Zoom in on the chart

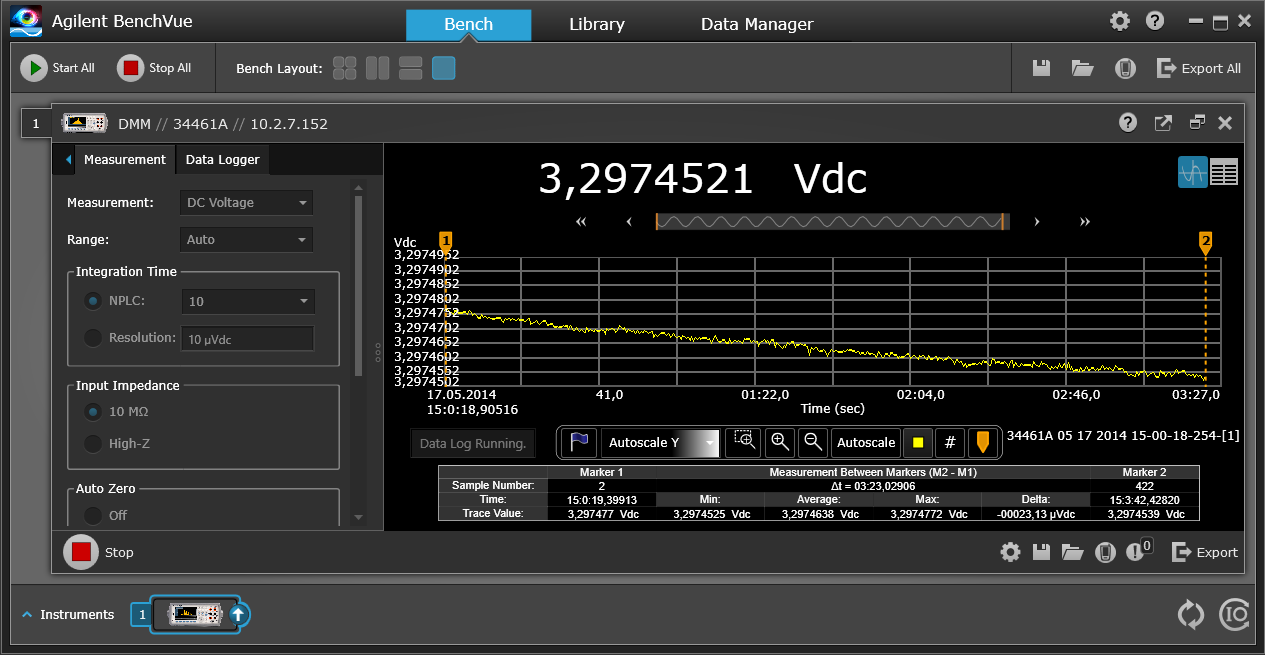point(781,442)
